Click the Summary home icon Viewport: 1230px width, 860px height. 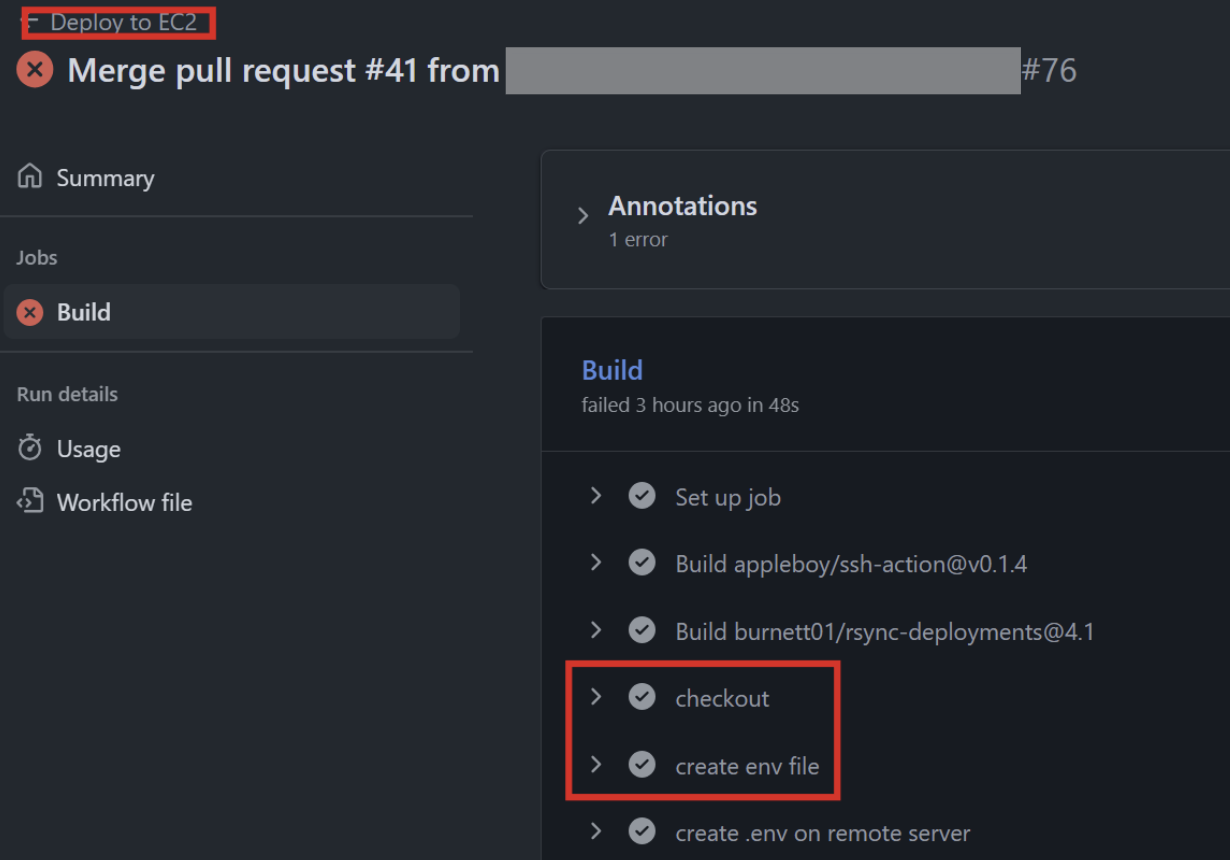coord(30,177)
